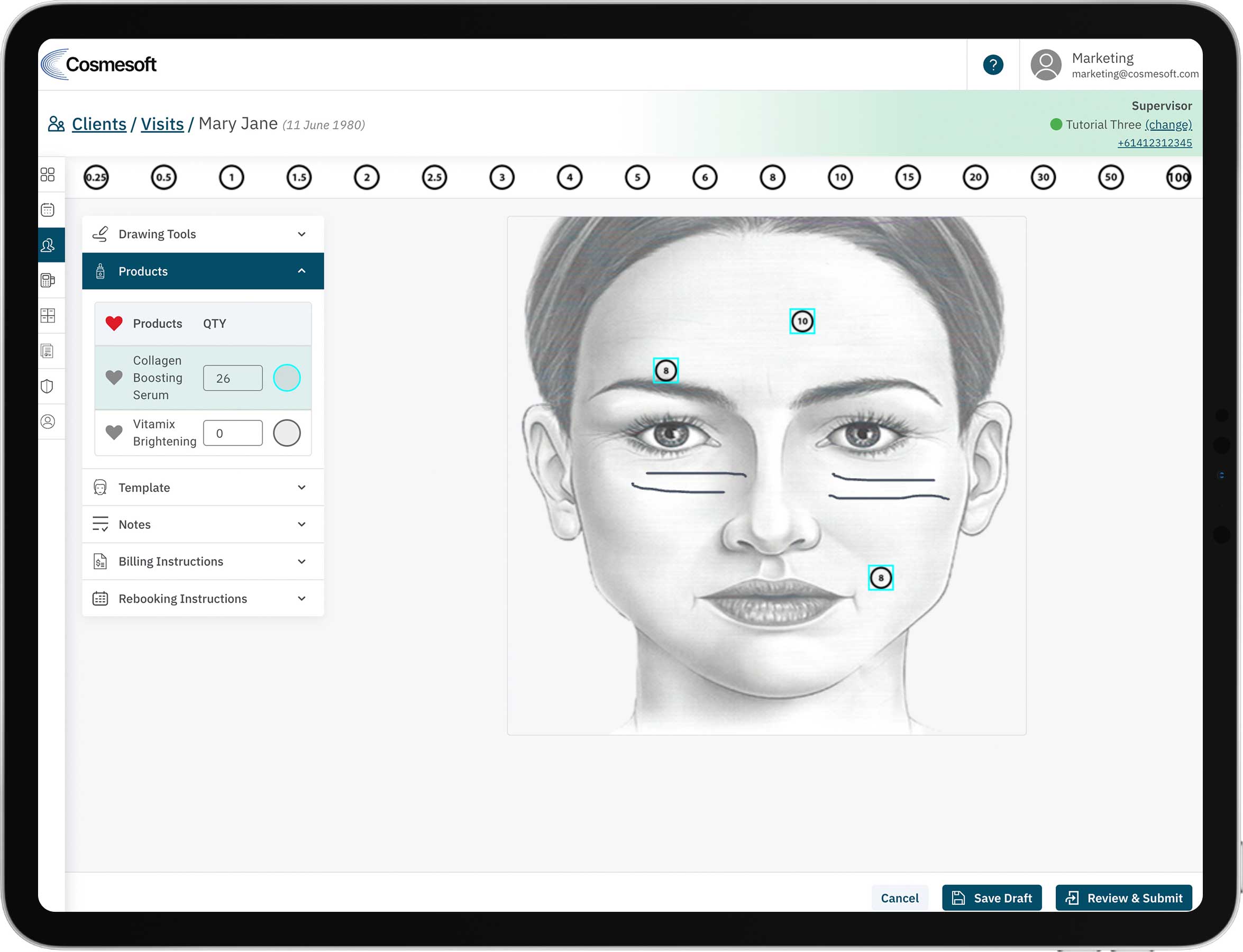Toggle the Vitamix Brightening favorite heart
This screenshot has height=952, width=1243.
click(x=114, y=433)
